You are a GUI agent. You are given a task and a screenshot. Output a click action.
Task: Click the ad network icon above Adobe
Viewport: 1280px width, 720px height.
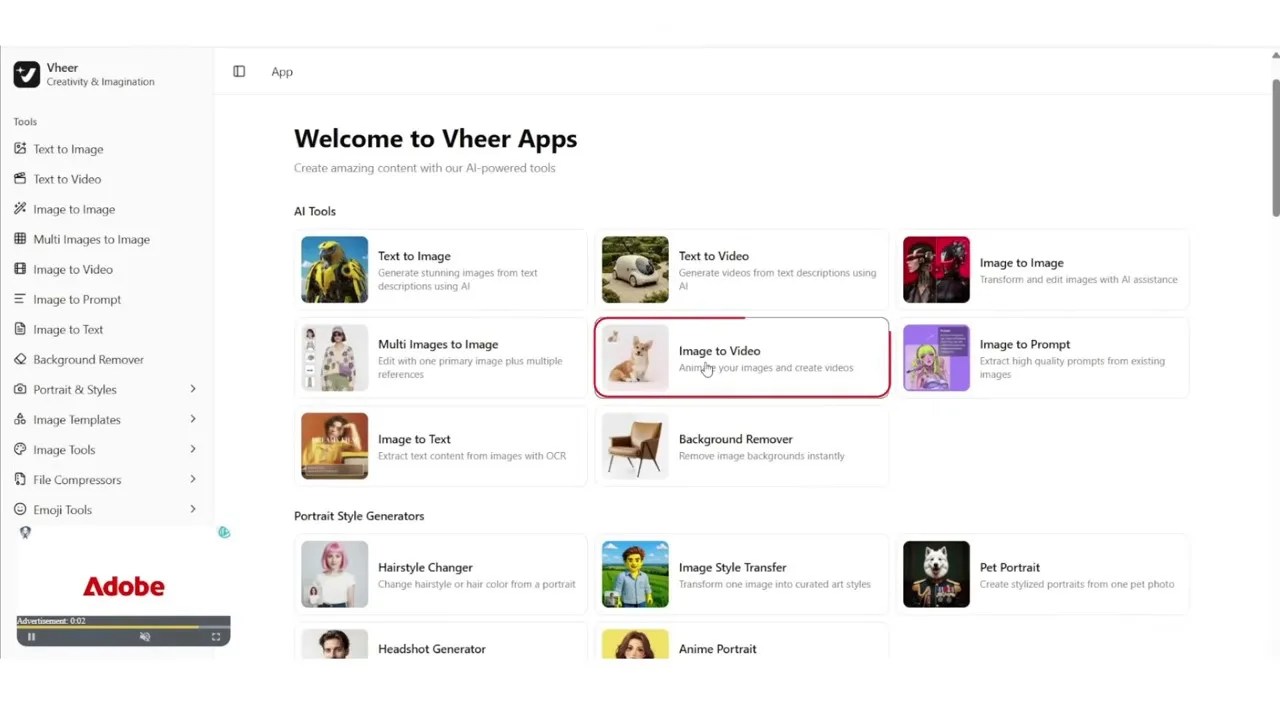(x=25, y=533)
